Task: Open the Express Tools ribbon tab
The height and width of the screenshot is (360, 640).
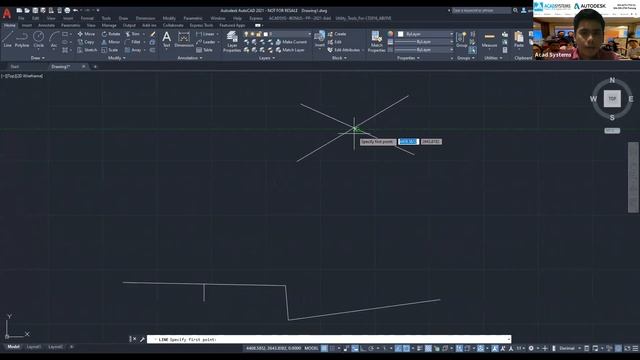Action: (201, 25)
